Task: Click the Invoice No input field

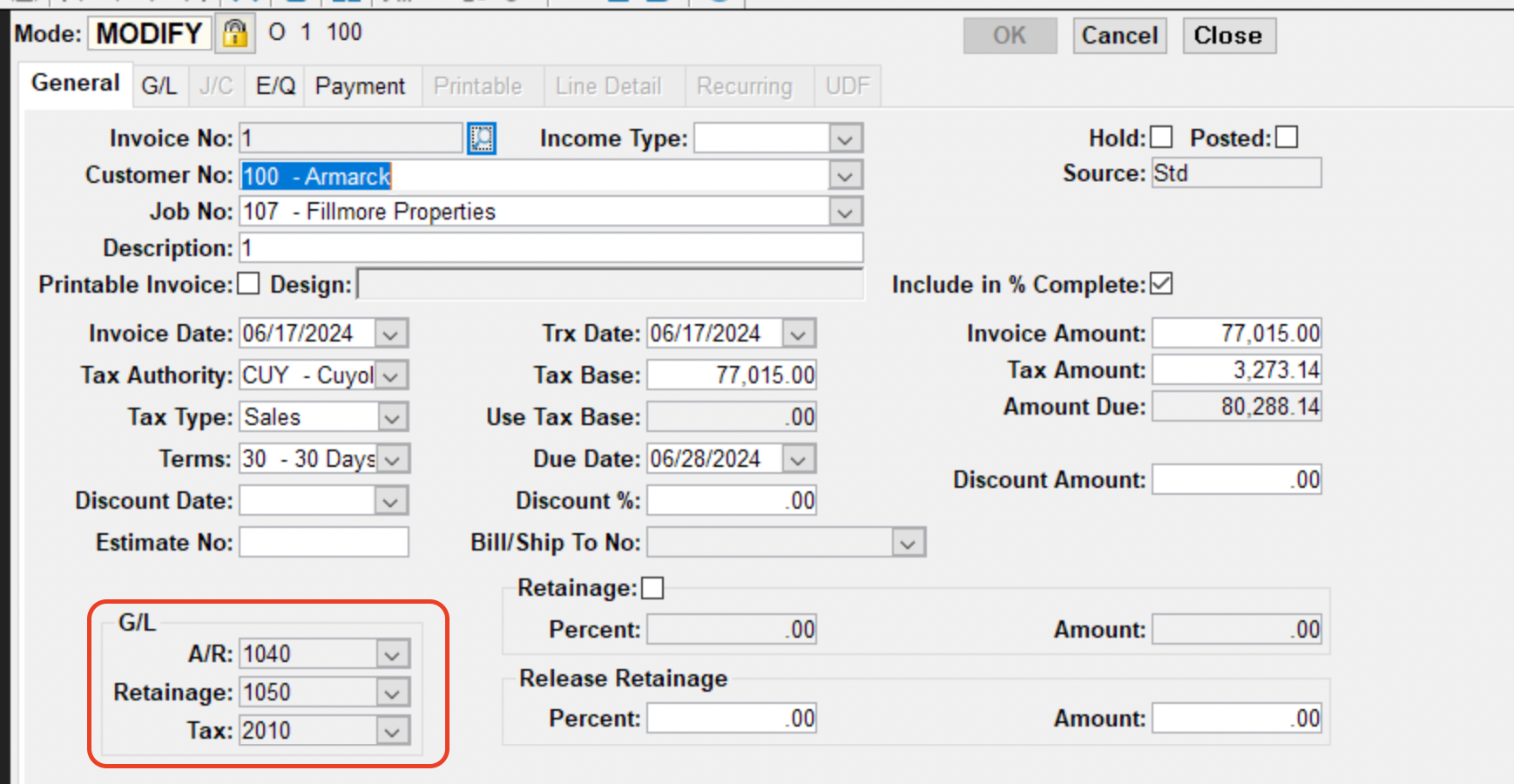Action: click(351, 139)
